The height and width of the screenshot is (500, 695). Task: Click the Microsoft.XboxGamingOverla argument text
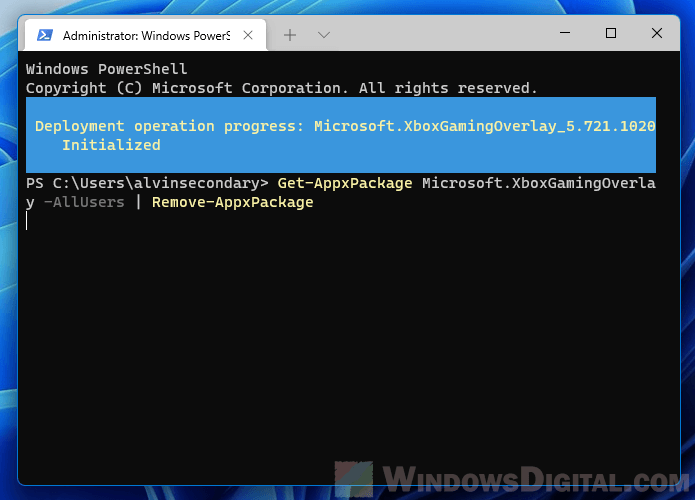coord(539,184)
